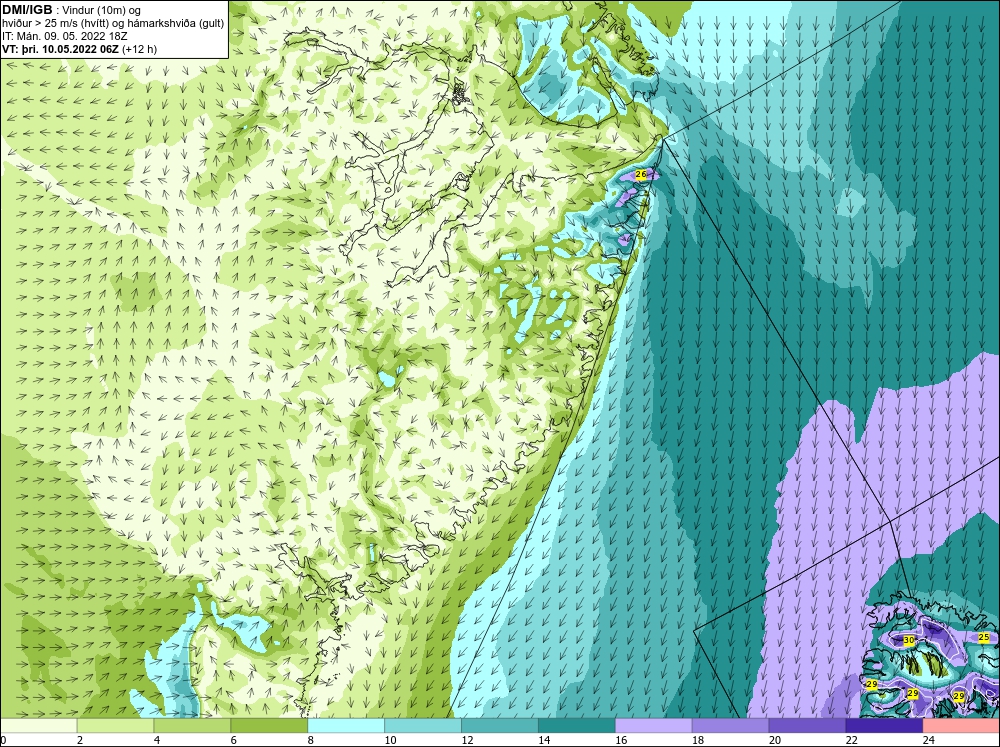
Task: Click the legend scale number 18
Action: (x=698, y=740)
